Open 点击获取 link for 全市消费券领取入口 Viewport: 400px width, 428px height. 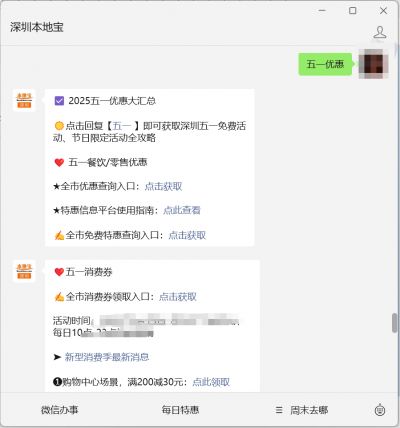(178, 297)
